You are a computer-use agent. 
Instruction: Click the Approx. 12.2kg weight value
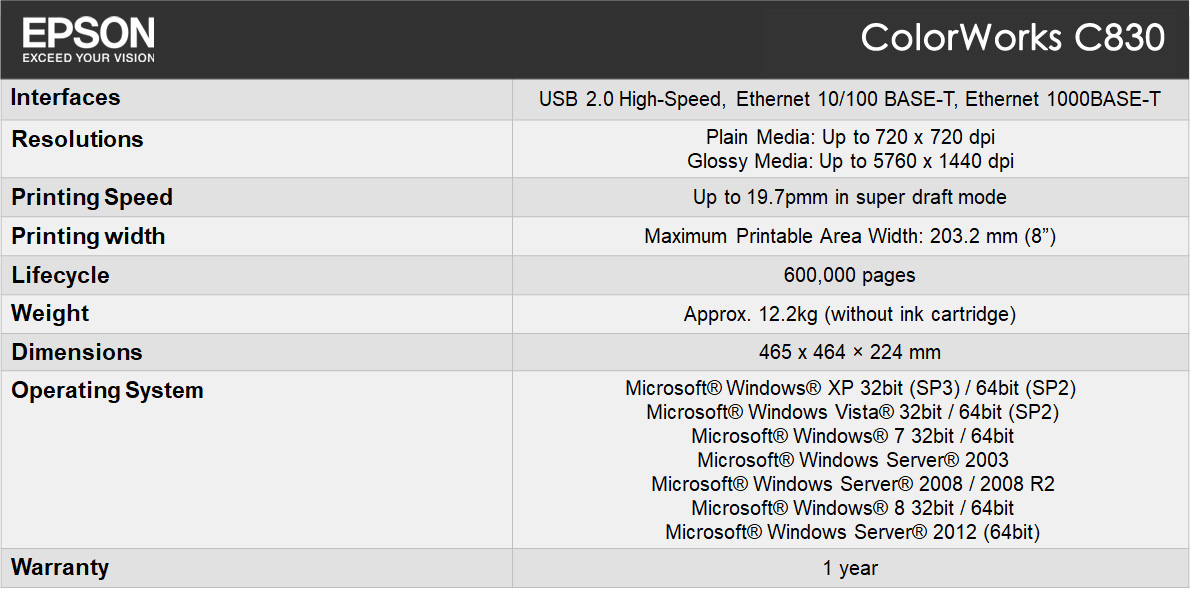[850, 314]
